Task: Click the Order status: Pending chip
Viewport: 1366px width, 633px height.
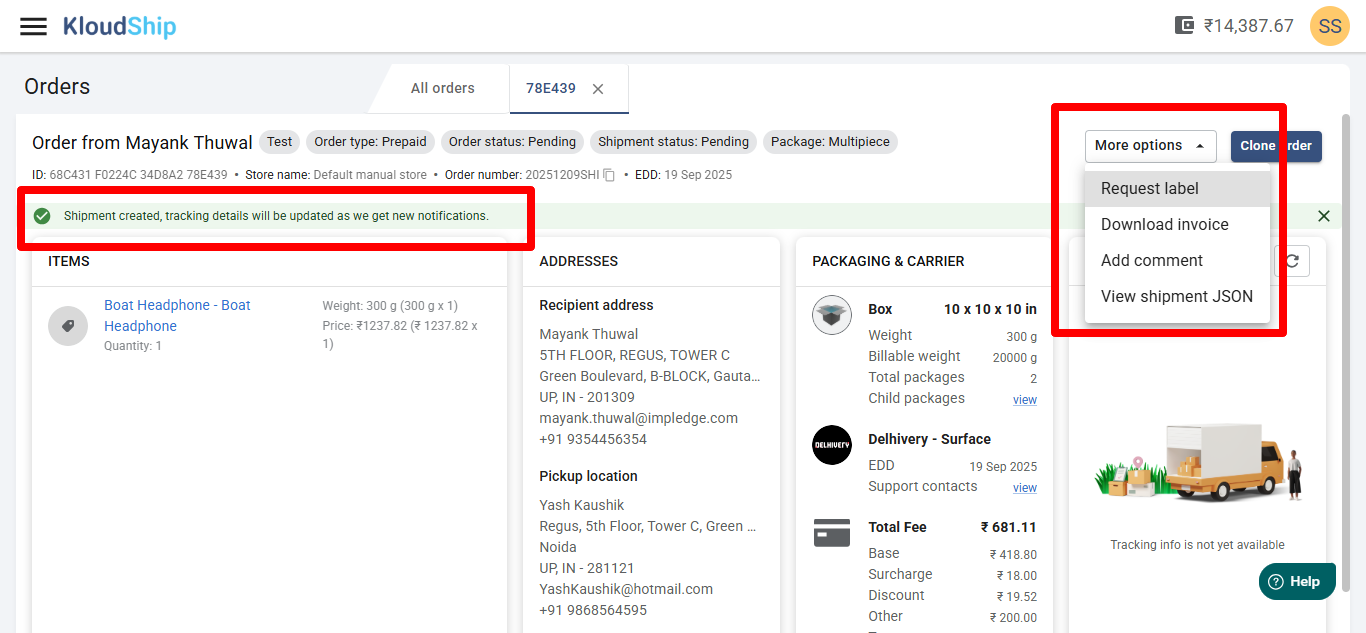Action: (x=512, y=142)
